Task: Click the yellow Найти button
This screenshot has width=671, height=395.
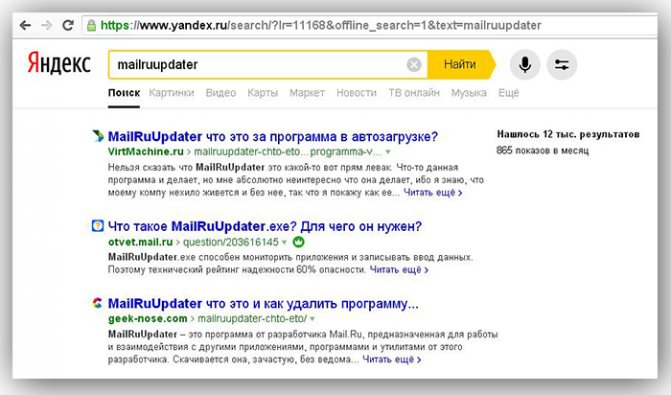Action: click(461, 65)
